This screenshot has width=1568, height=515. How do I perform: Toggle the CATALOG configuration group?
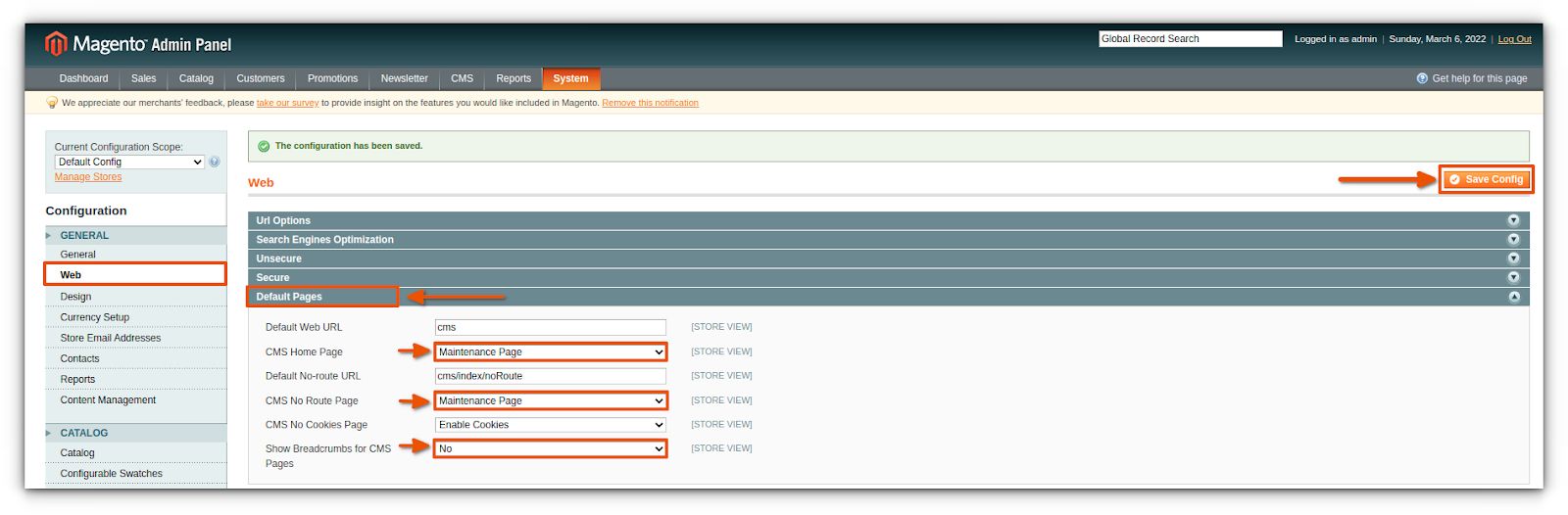[x=135, y=433]
